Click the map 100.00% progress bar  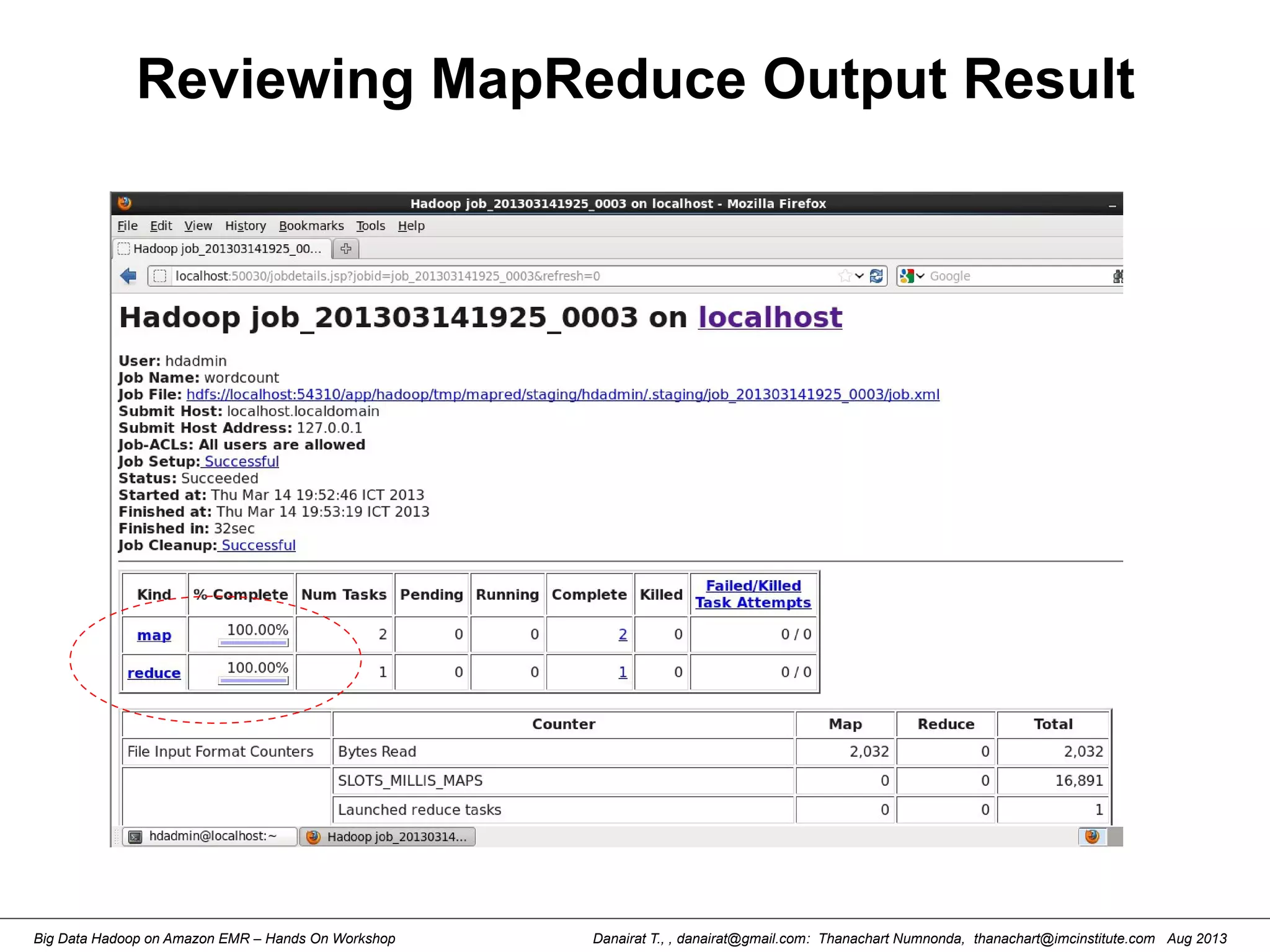(x=254, y=643)
